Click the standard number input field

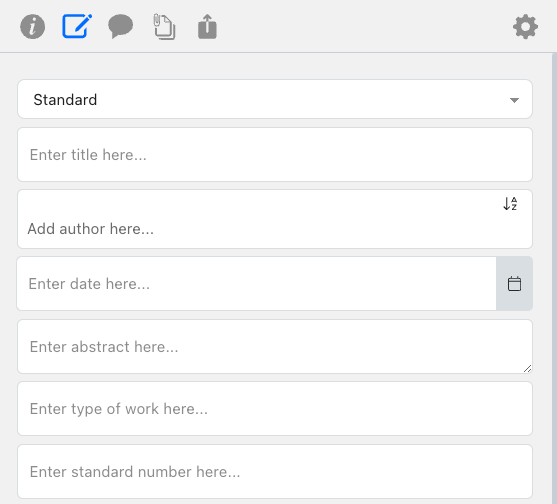pos(275,472)
